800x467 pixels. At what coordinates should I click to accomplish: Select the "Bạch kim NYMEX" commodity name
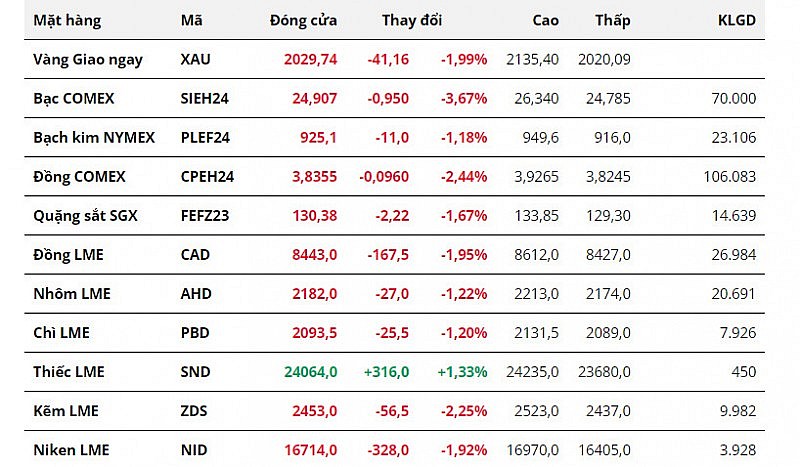[x=94, y=137]
